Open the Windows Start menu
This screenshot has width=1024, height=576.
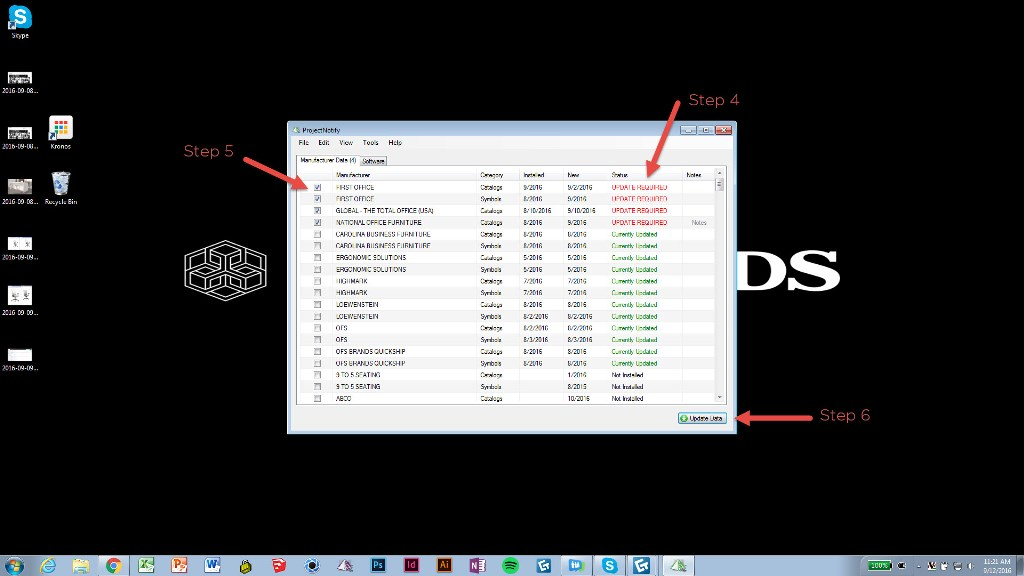coord(14,566)
